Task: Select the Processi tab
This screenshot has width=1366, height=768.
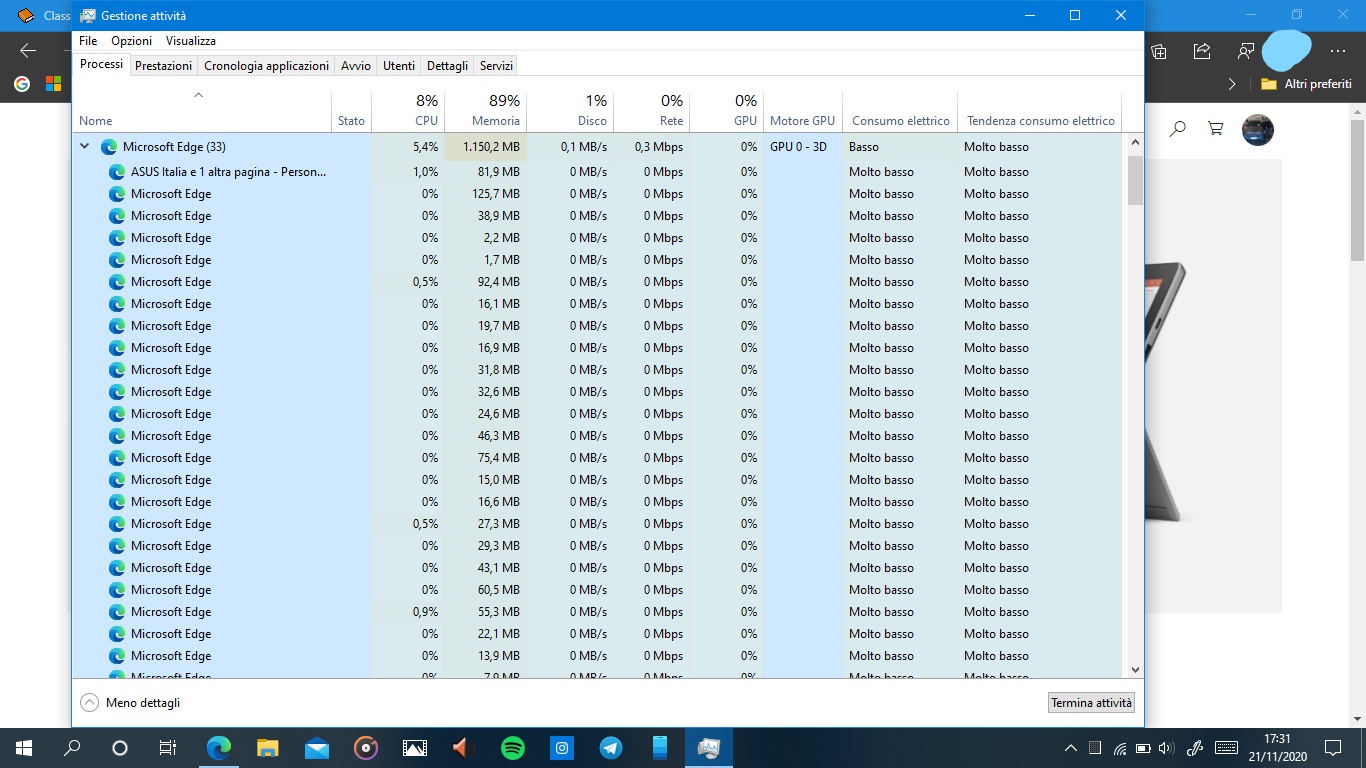Action: click(101, 64)
